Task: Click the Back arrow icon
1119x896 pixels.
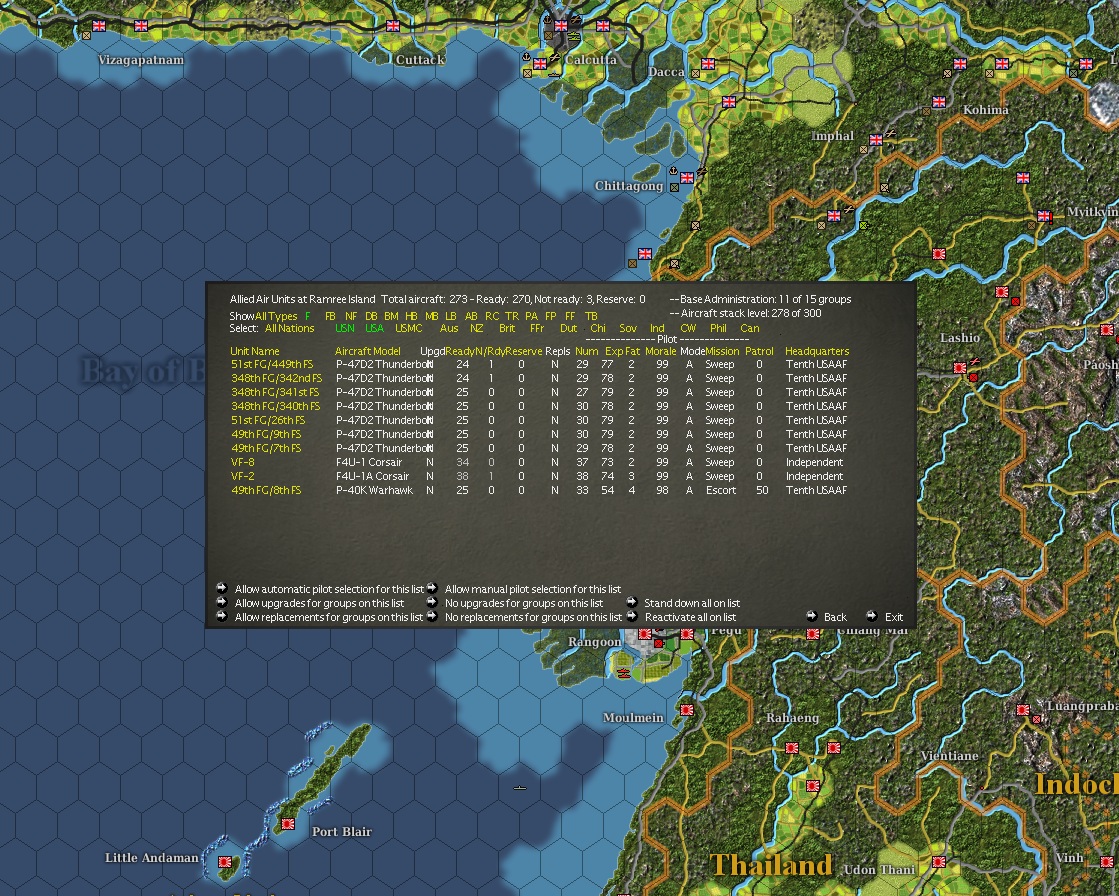Action: (x=811, y=616)
